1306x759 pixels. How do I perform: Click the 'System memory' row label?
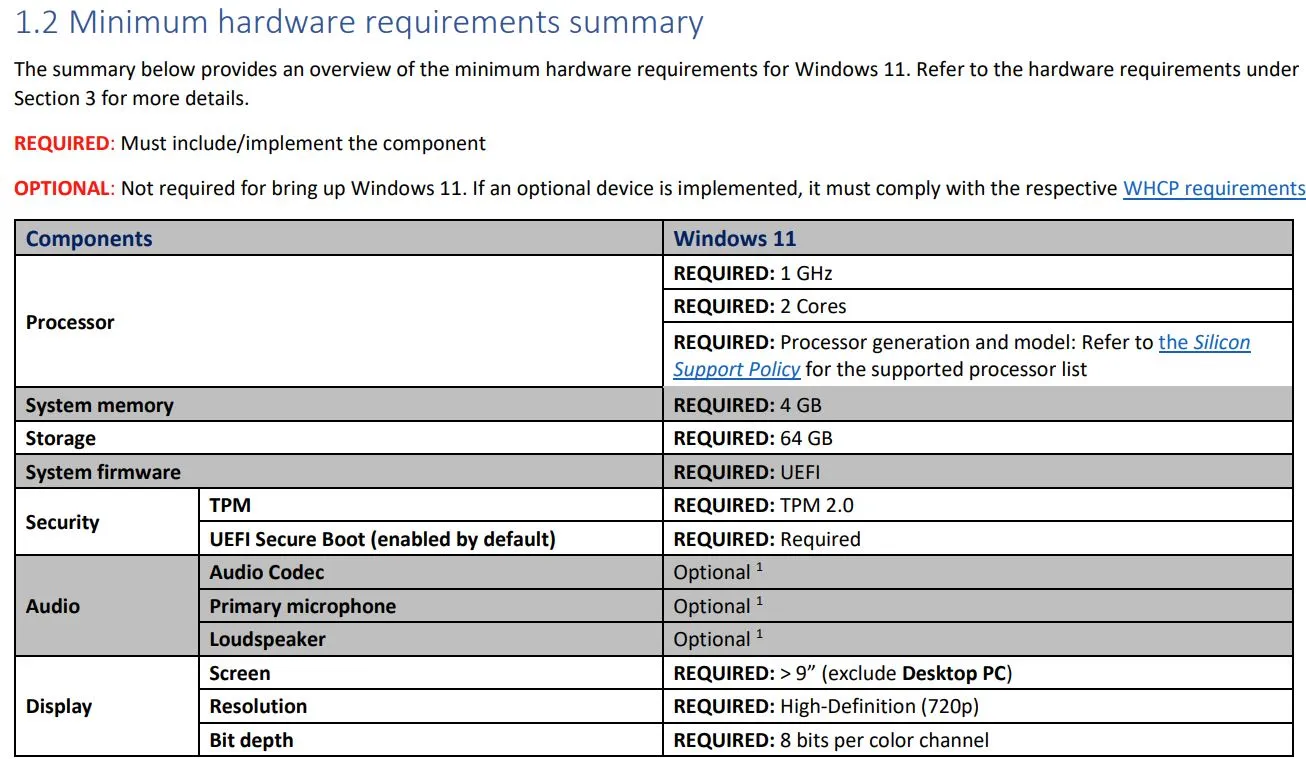click(99, 405)
